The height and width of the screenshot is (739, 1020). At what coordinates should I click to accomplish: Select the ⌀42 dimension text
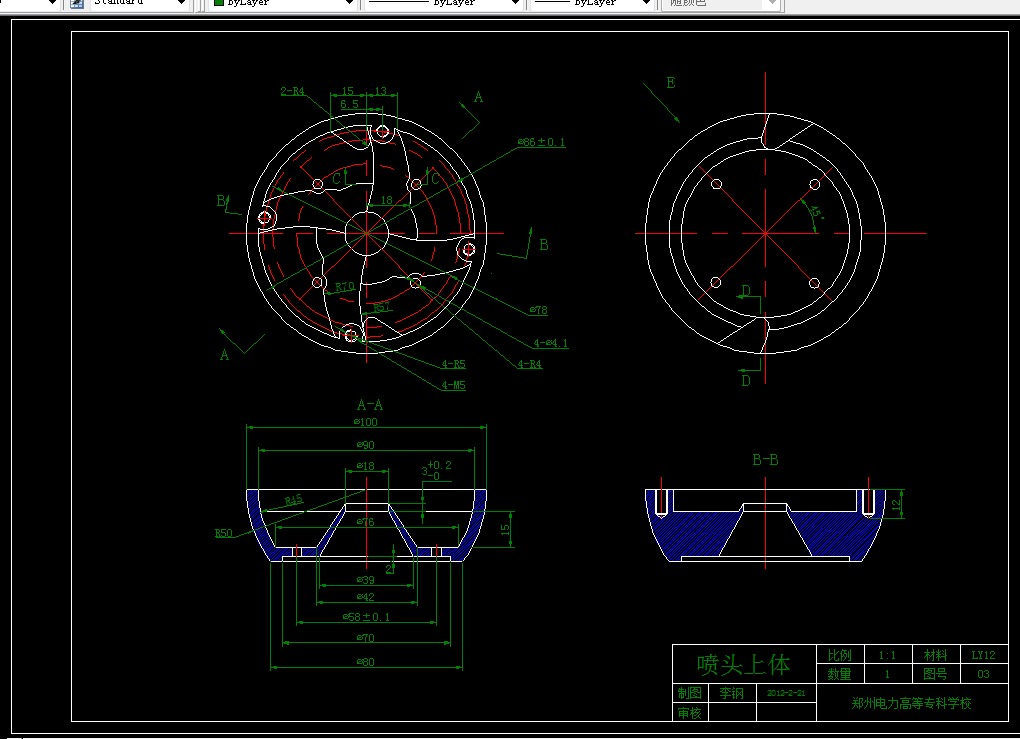point(366,597)
